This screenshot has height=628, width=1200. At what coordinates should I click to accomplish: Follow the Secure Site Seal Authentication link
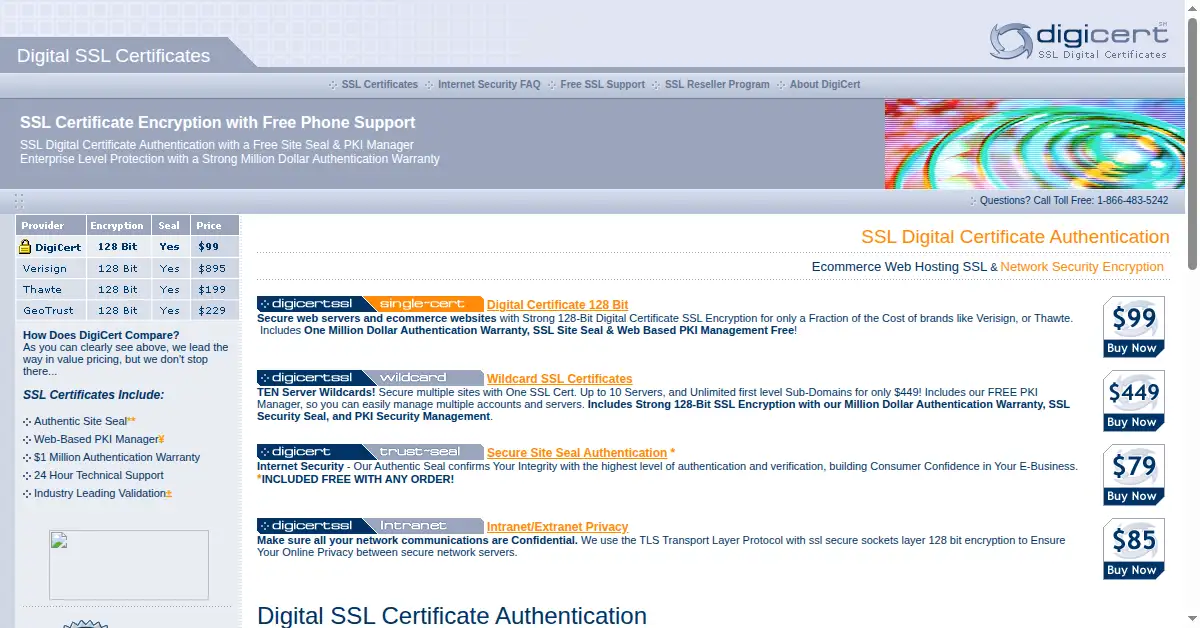coord(577,453)
